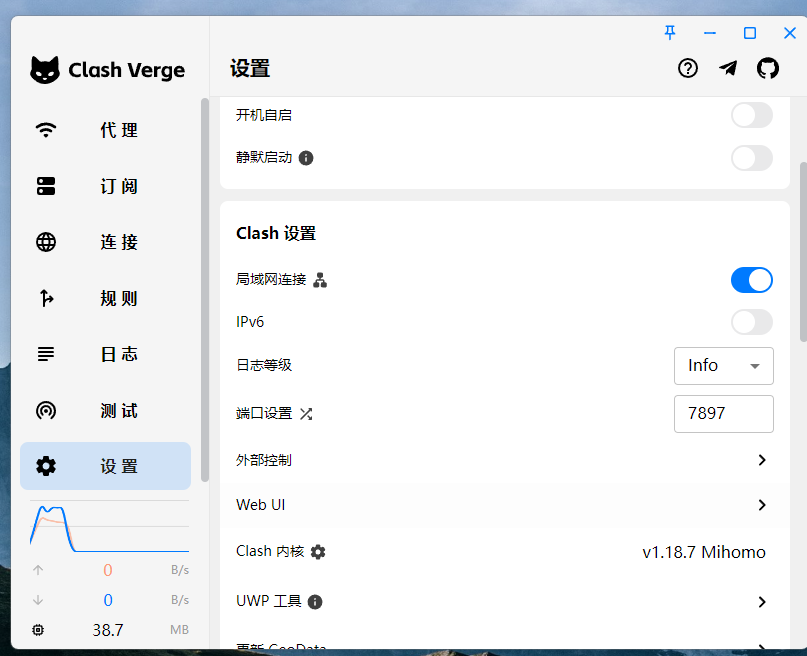Open the 日志等级 Info dropdown
This screenshot has width=807, height=656.
click(x=724, y=366)
